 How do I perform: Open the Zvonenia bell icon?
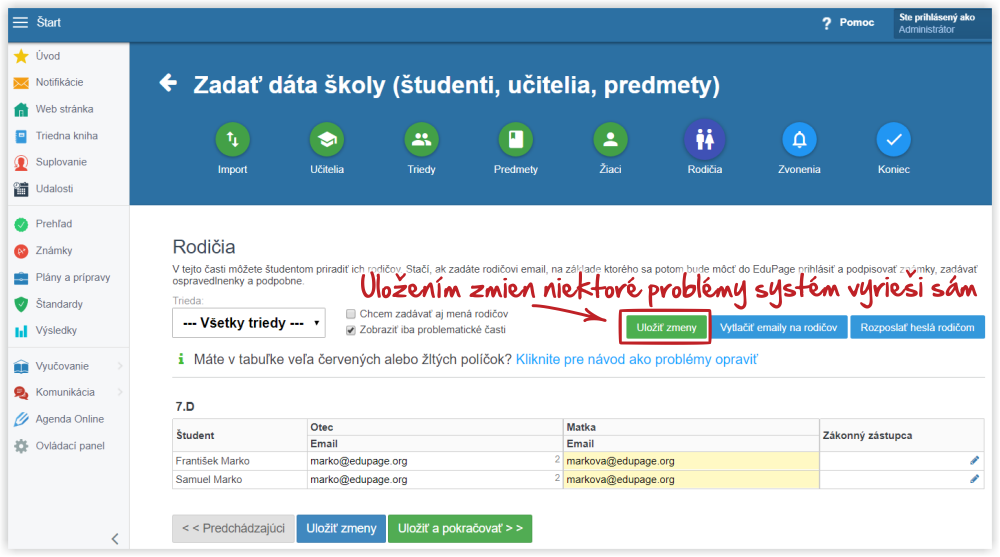(799, 140)
